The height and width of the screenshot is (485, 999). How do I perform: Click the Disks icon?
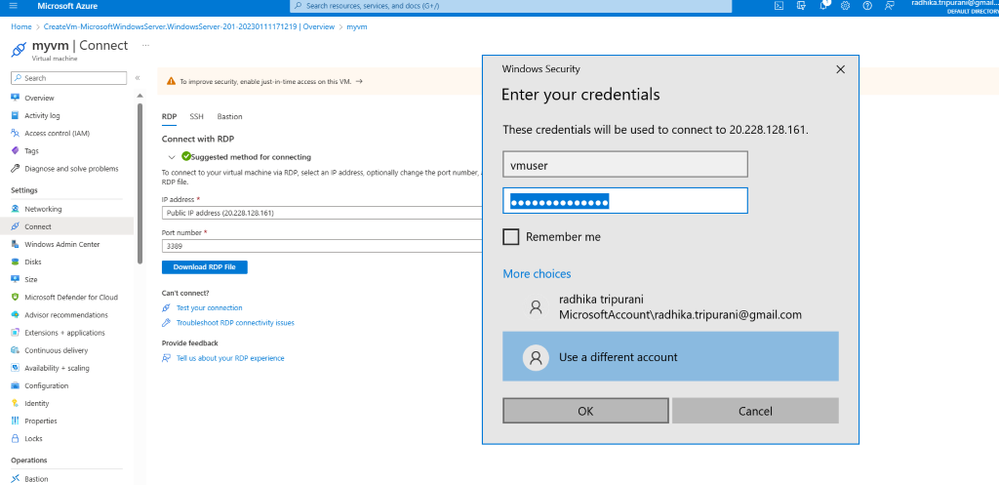tap(15, 262)
